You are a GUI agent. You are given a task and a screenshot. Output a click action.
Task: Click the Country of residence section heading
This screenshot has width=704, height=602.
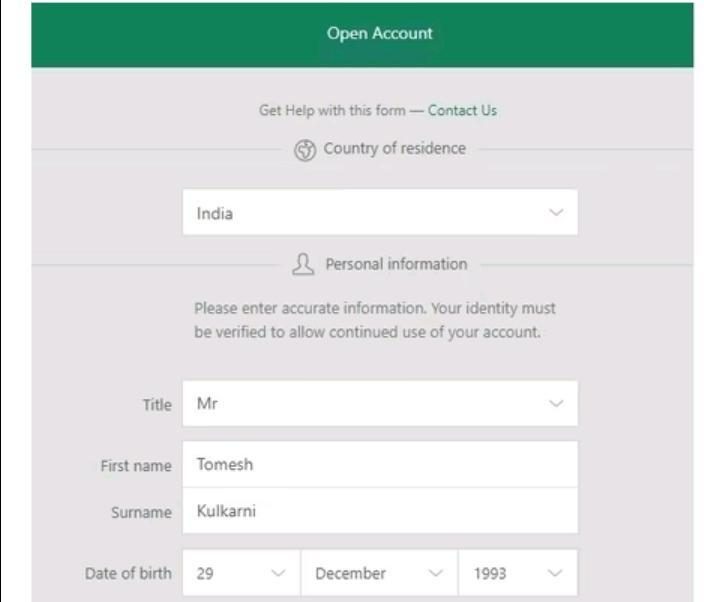tap(395, 149)
